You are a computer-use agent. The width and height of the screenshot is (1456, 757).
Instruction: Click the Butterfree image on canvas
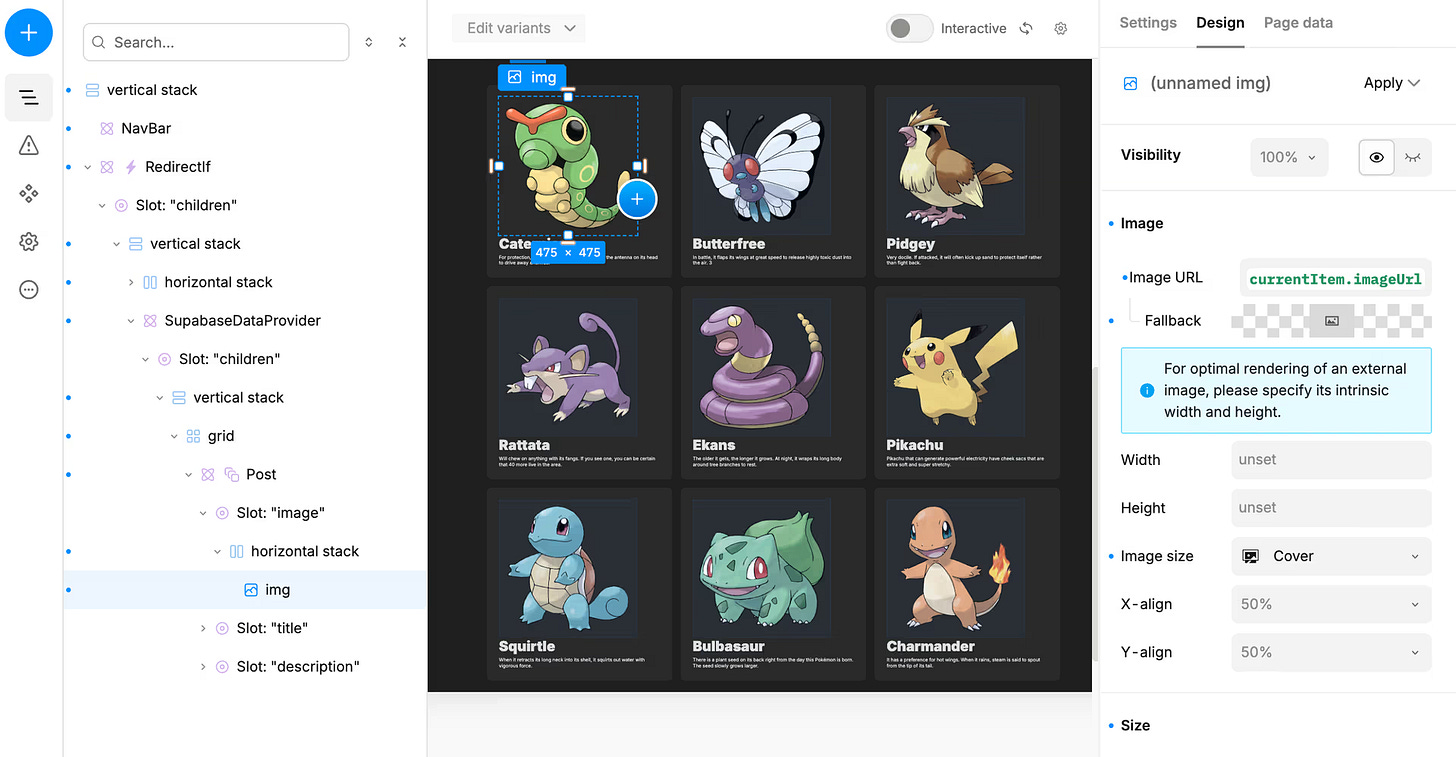[x=761, y=165]
